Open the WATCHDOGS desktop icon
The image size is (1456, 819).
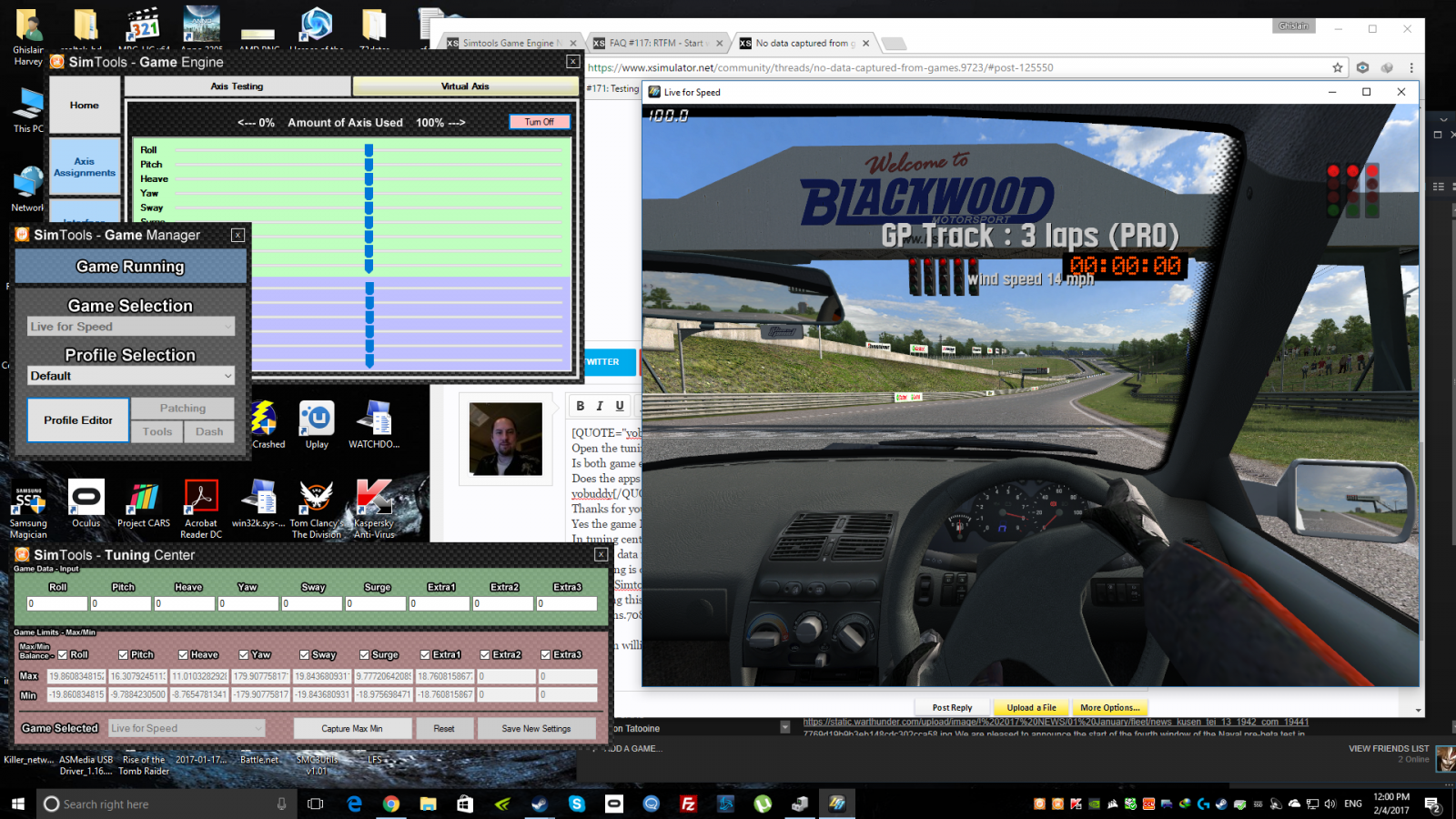click(374, 424)
